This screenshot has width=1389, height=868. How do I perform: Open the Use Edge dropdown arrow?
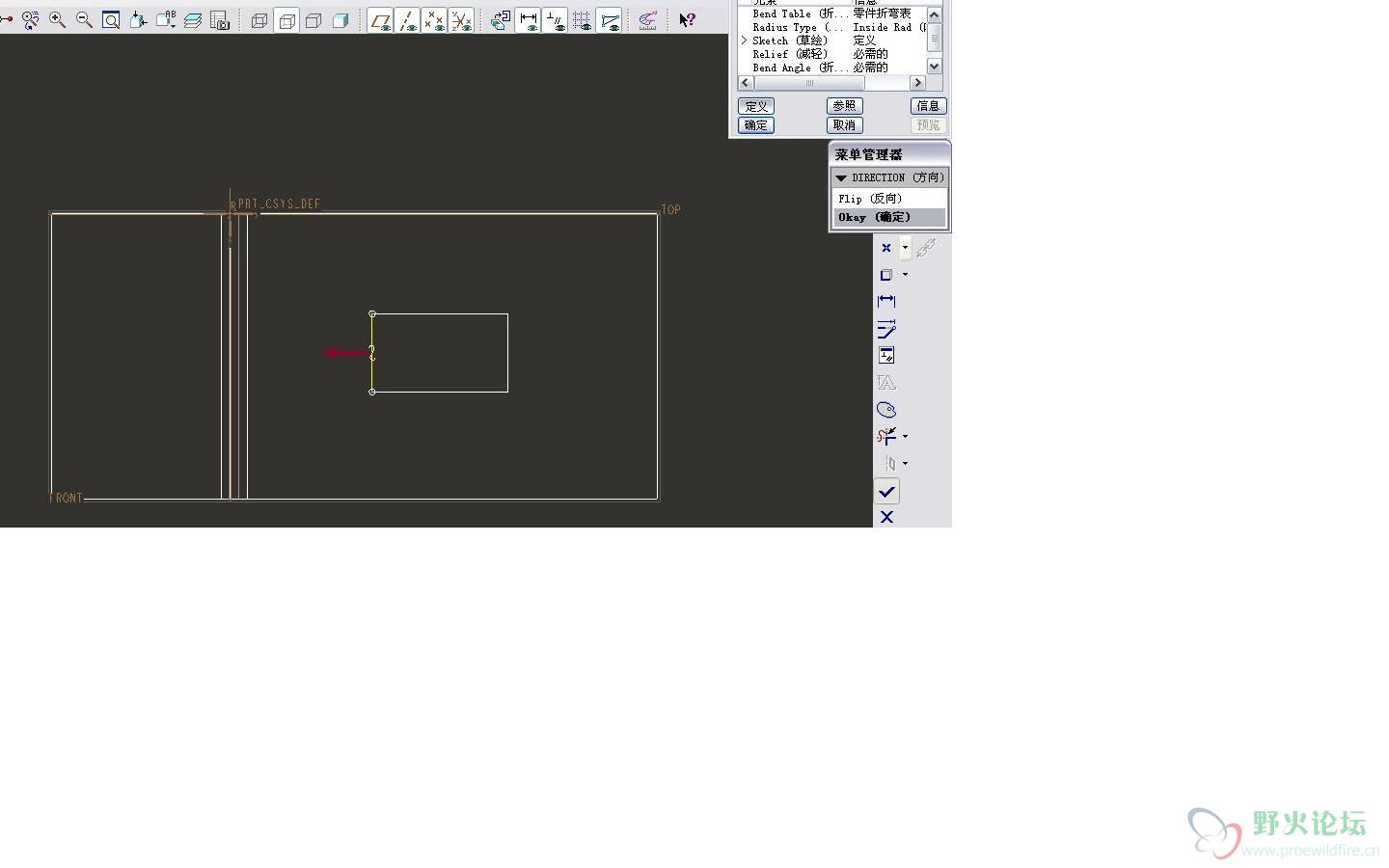click(905, 275)
